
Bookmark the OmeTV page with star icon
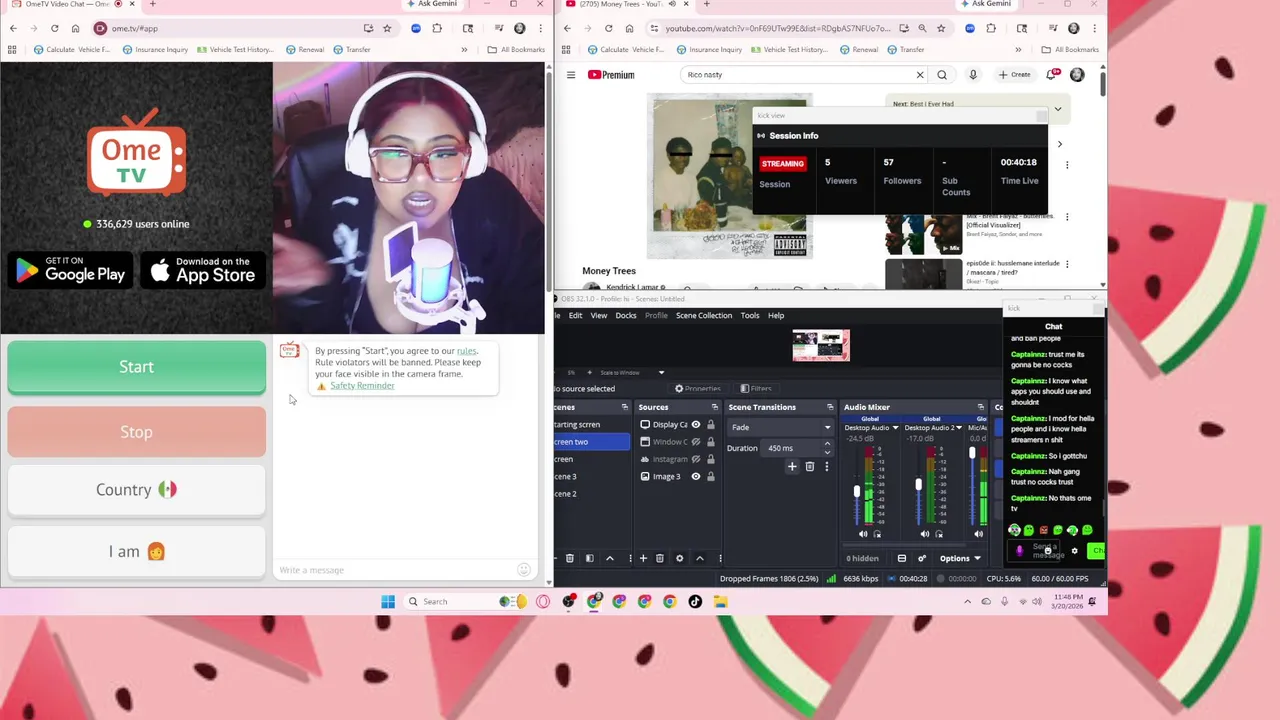387,28
